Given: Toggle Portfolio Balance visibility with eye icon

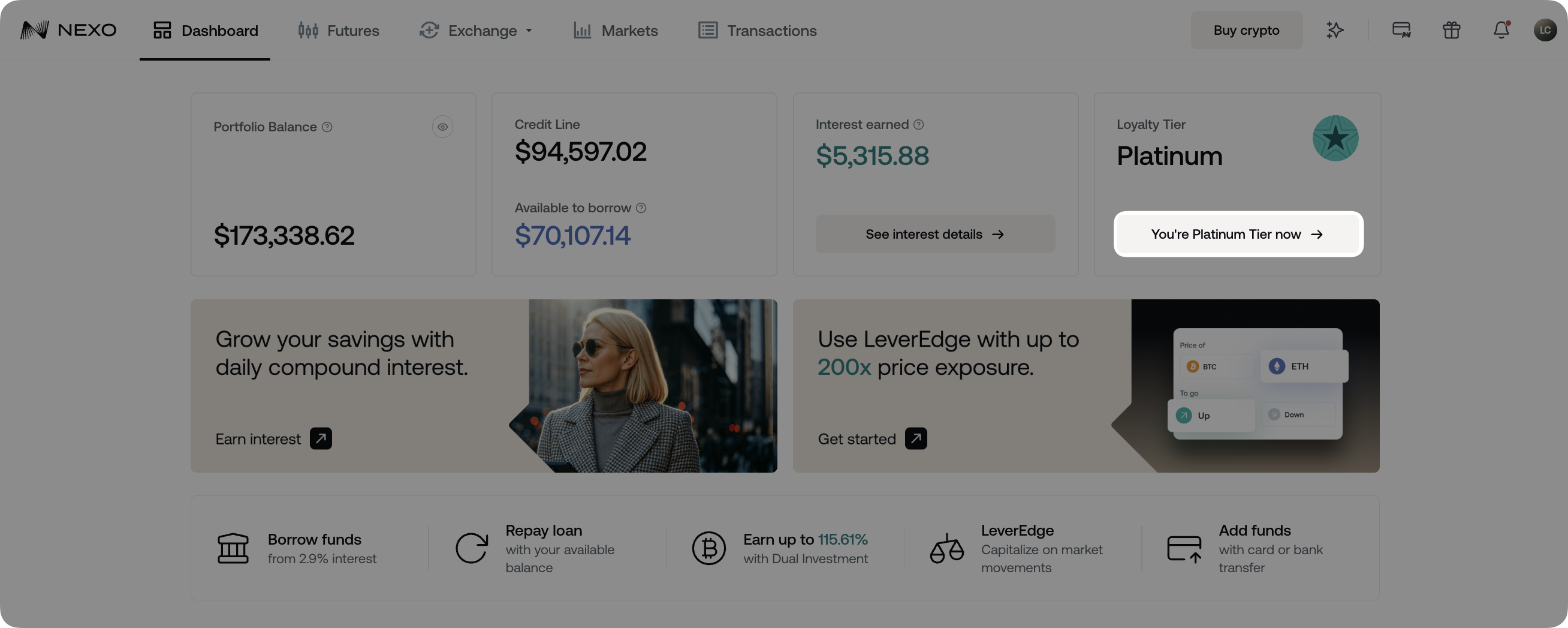Looking at the screenshot, I should (442, 127).
